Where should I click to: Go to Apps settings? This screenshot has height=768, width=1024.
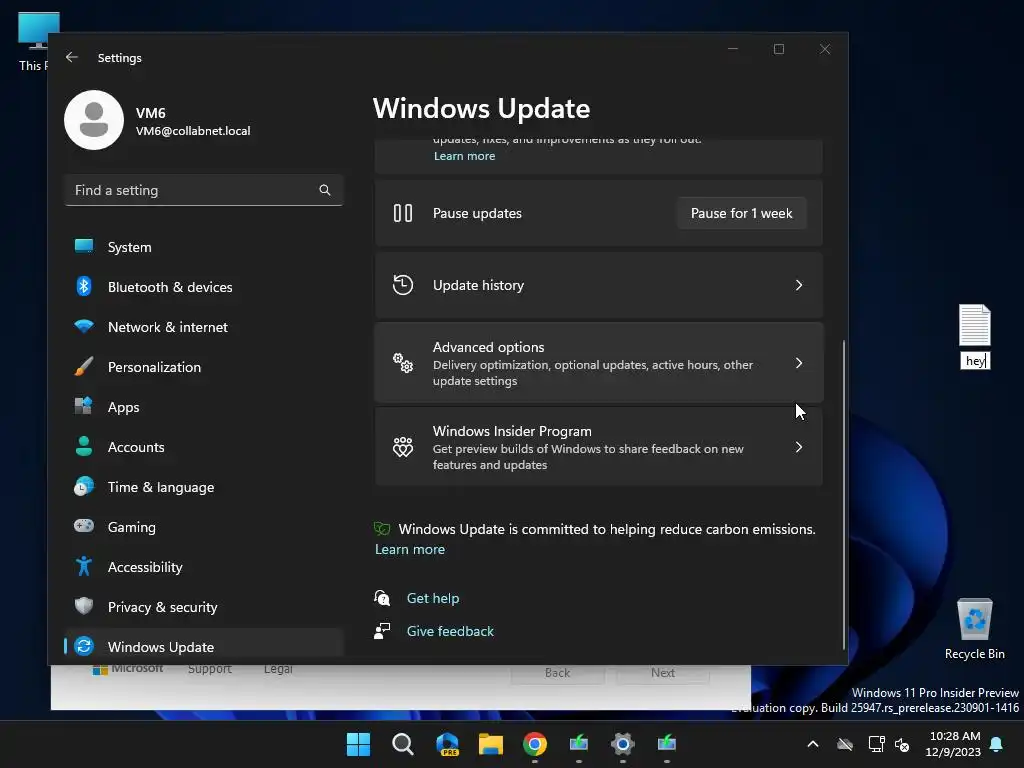coord(204,407)
